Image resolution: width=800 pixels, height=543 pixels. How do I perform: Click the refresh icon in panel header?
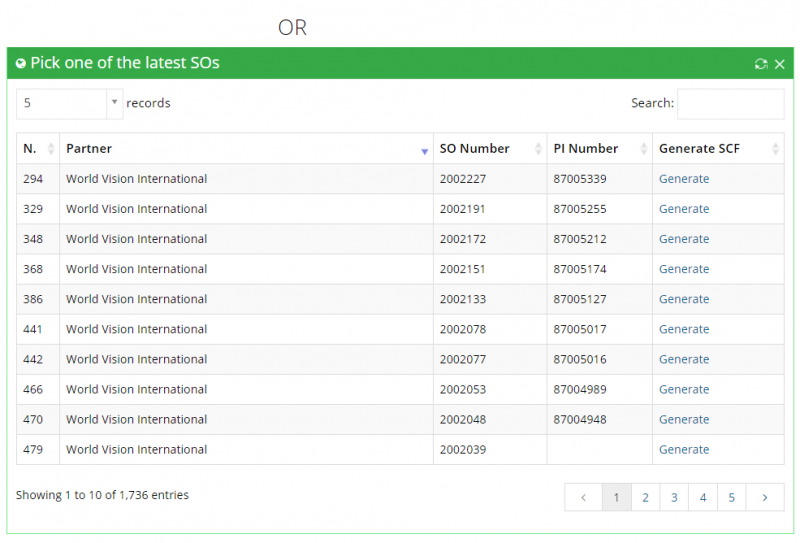(x=761, y=64)
